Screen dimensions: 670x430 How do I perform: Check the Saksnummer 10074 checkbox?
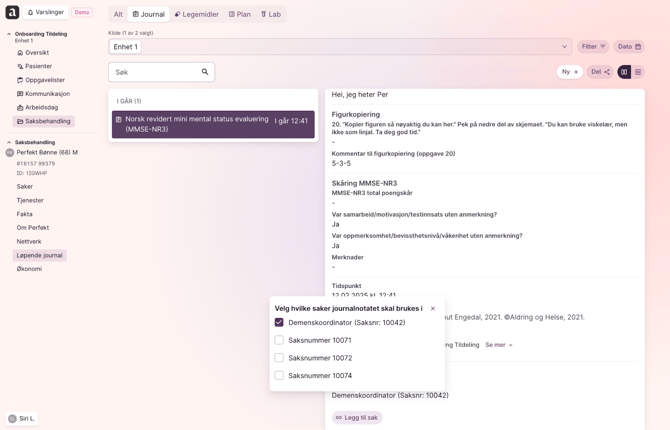click(x=279, y=376)
